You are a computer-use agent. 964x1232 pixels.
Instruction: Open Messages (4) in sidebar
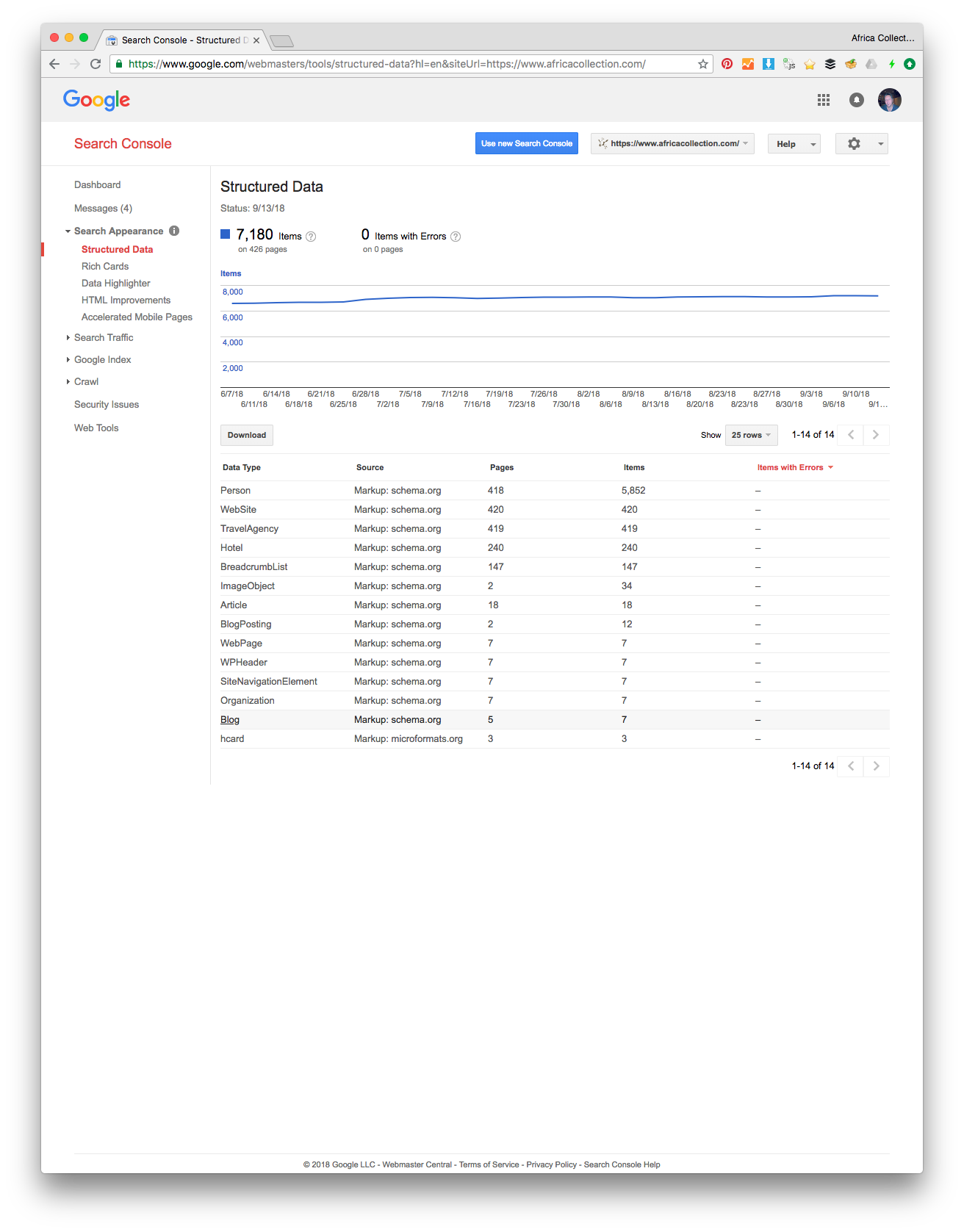pos(103,209)
